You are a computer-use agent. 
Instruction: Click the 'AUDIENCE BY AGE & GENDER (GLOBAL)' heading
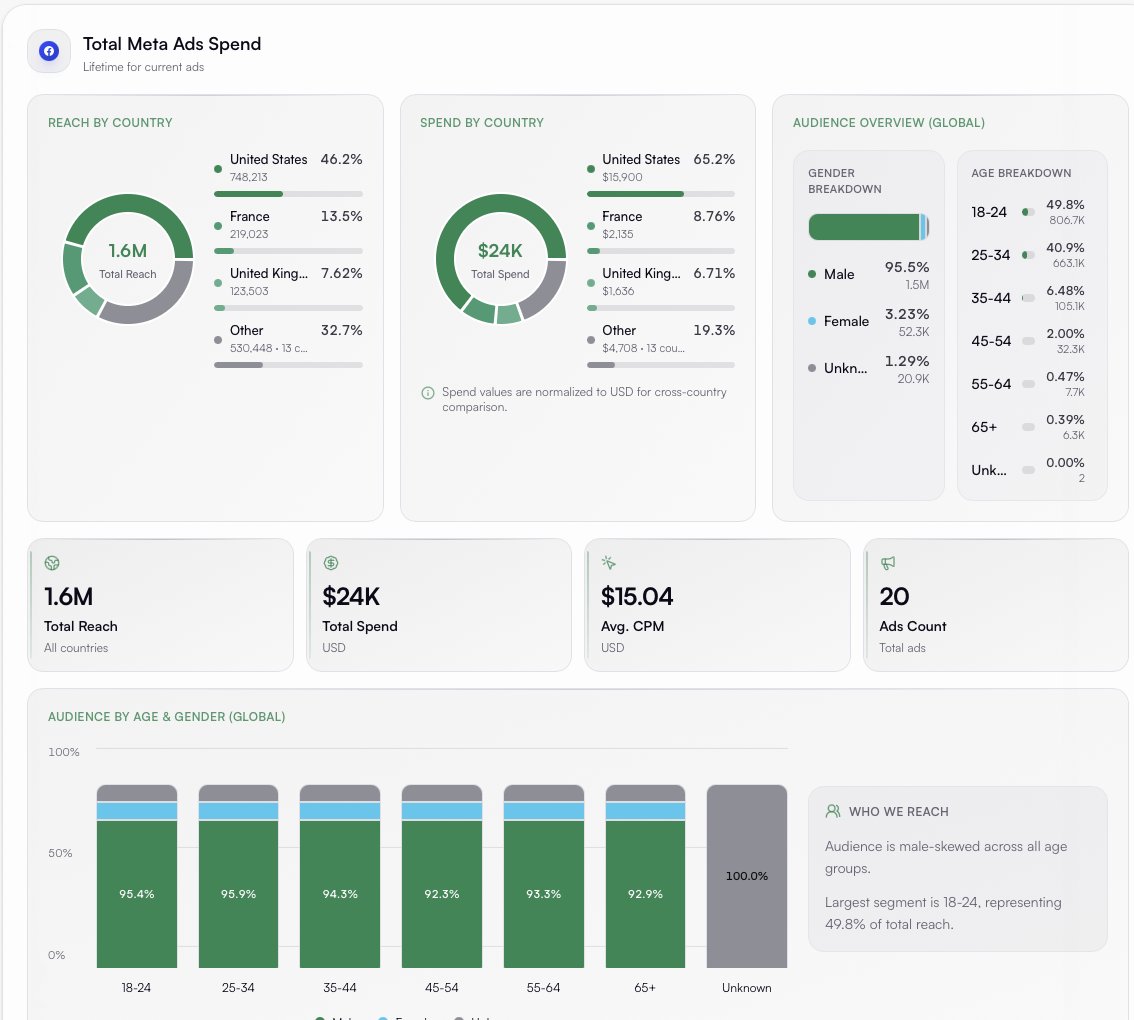click(166, 717)
